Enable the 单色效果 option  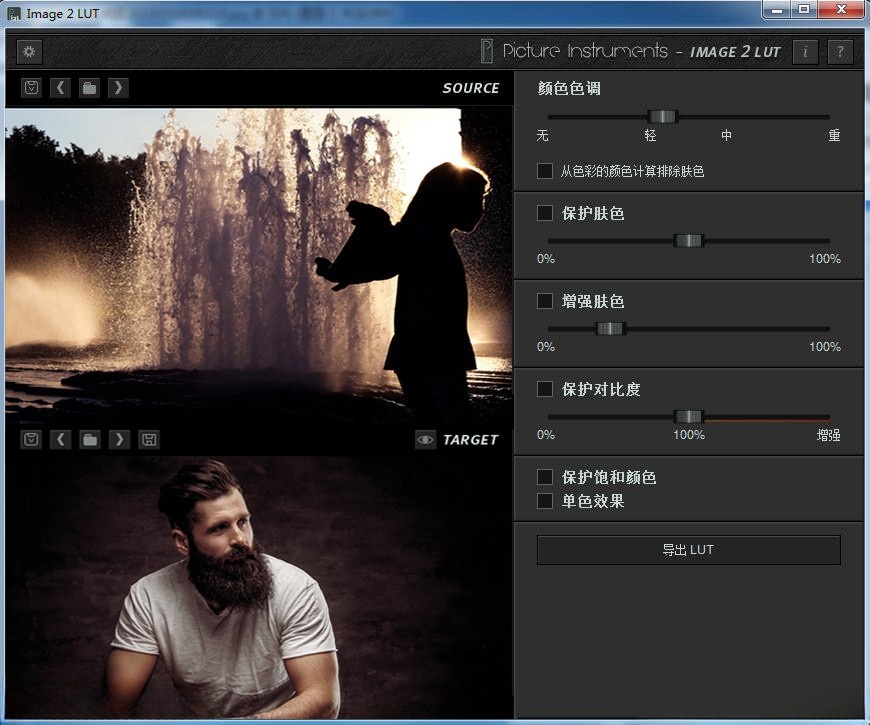tap(545, 501)
